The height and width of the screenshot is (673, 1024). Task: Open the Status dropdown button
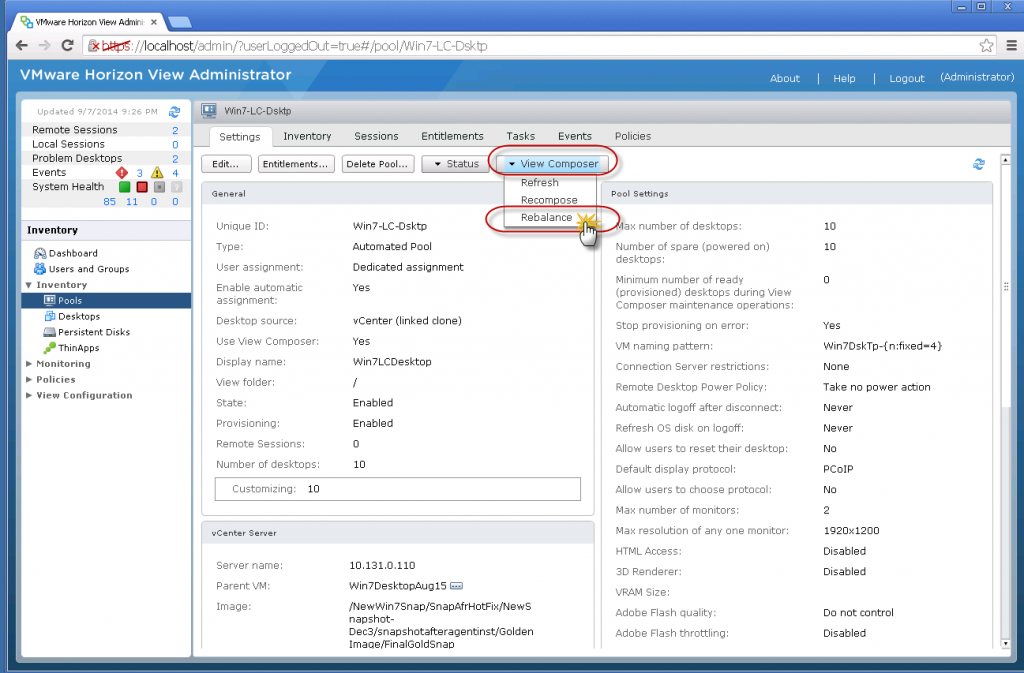[x=455, y=164]
